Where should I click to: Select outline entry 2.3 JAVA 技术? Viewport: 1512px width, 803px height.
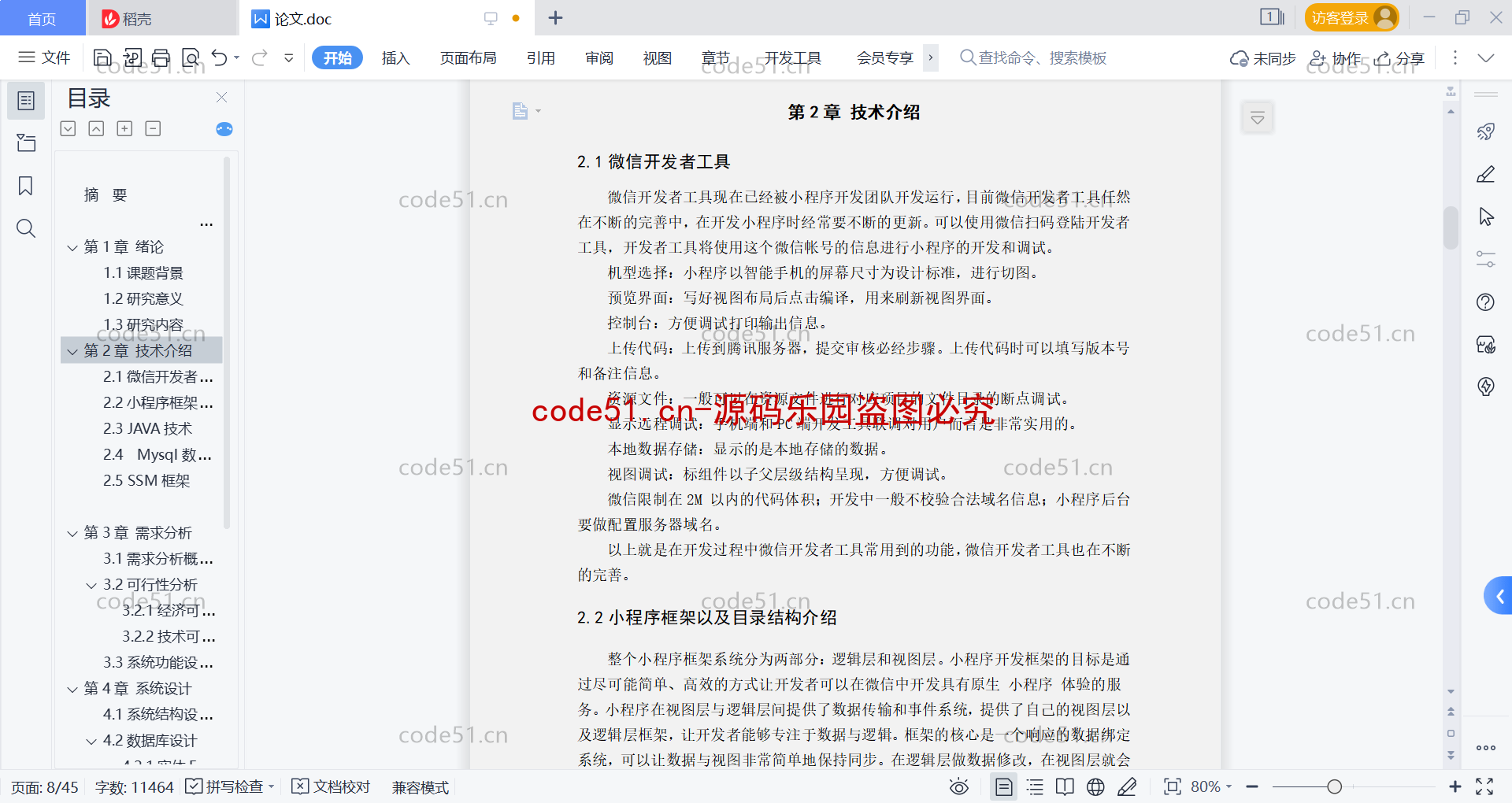[148, 429]
